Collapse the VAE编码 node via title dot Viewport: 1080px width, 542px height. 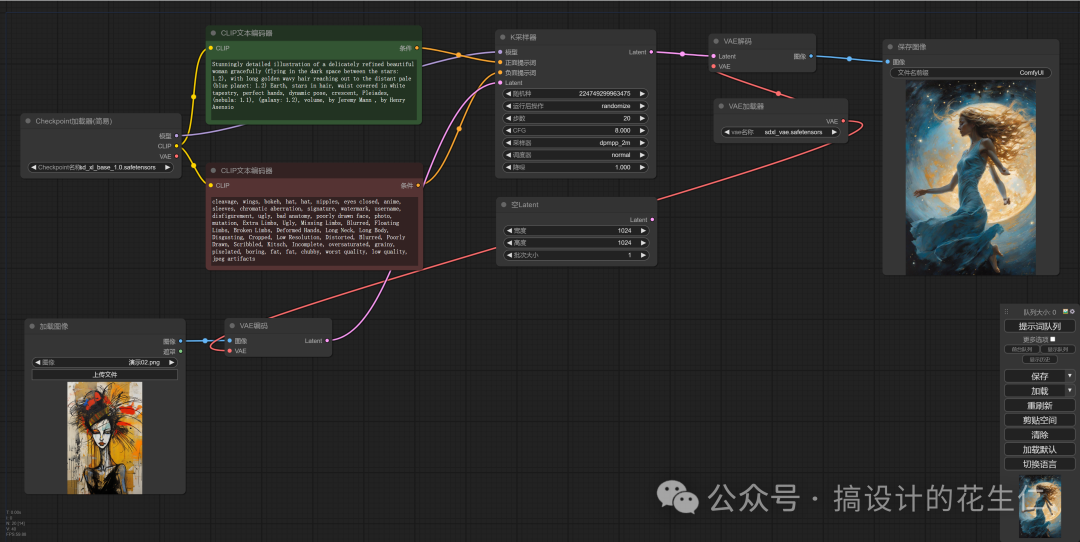232,326
